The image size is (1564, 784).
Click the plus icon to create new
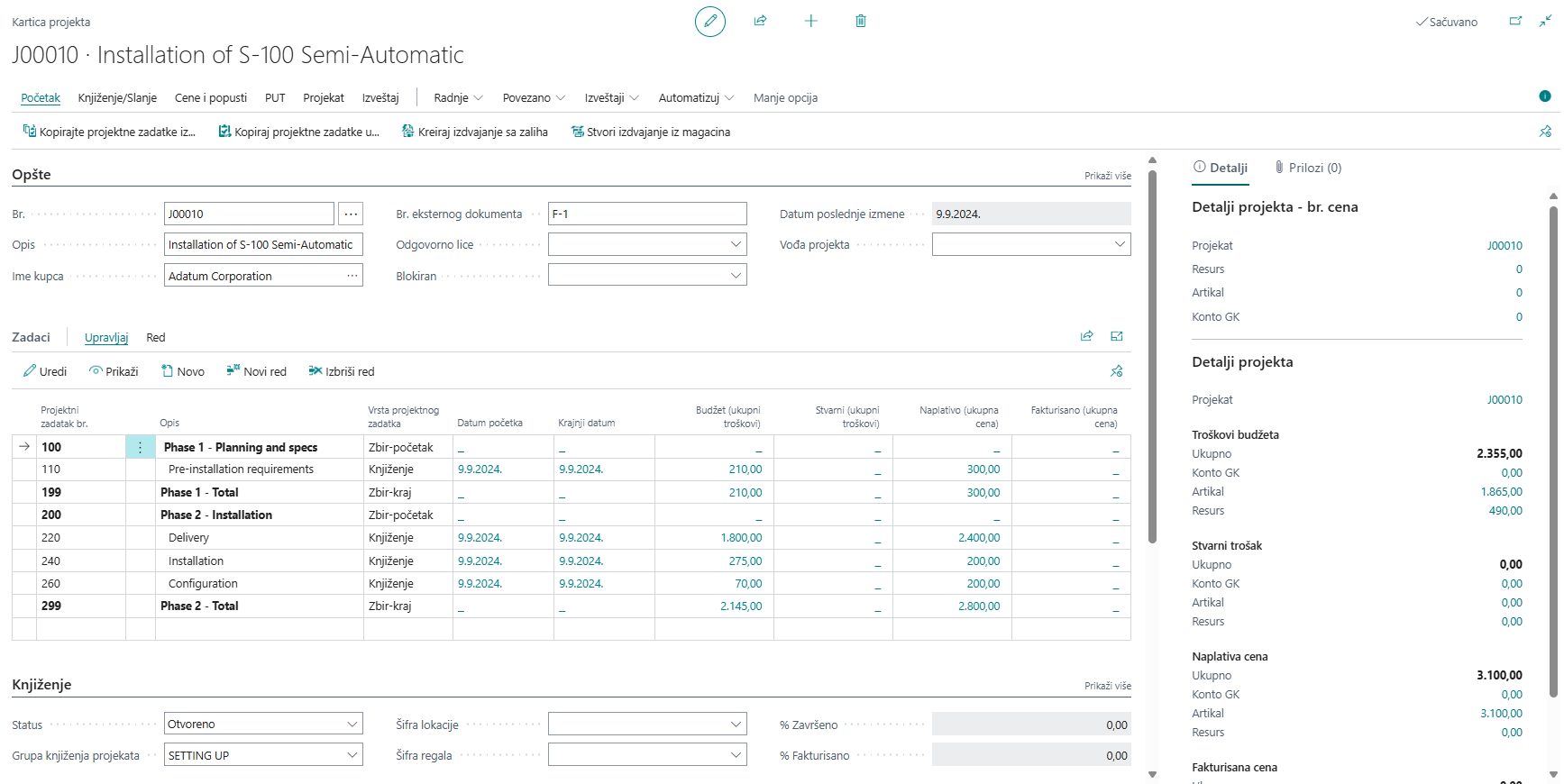pos(810,21)
